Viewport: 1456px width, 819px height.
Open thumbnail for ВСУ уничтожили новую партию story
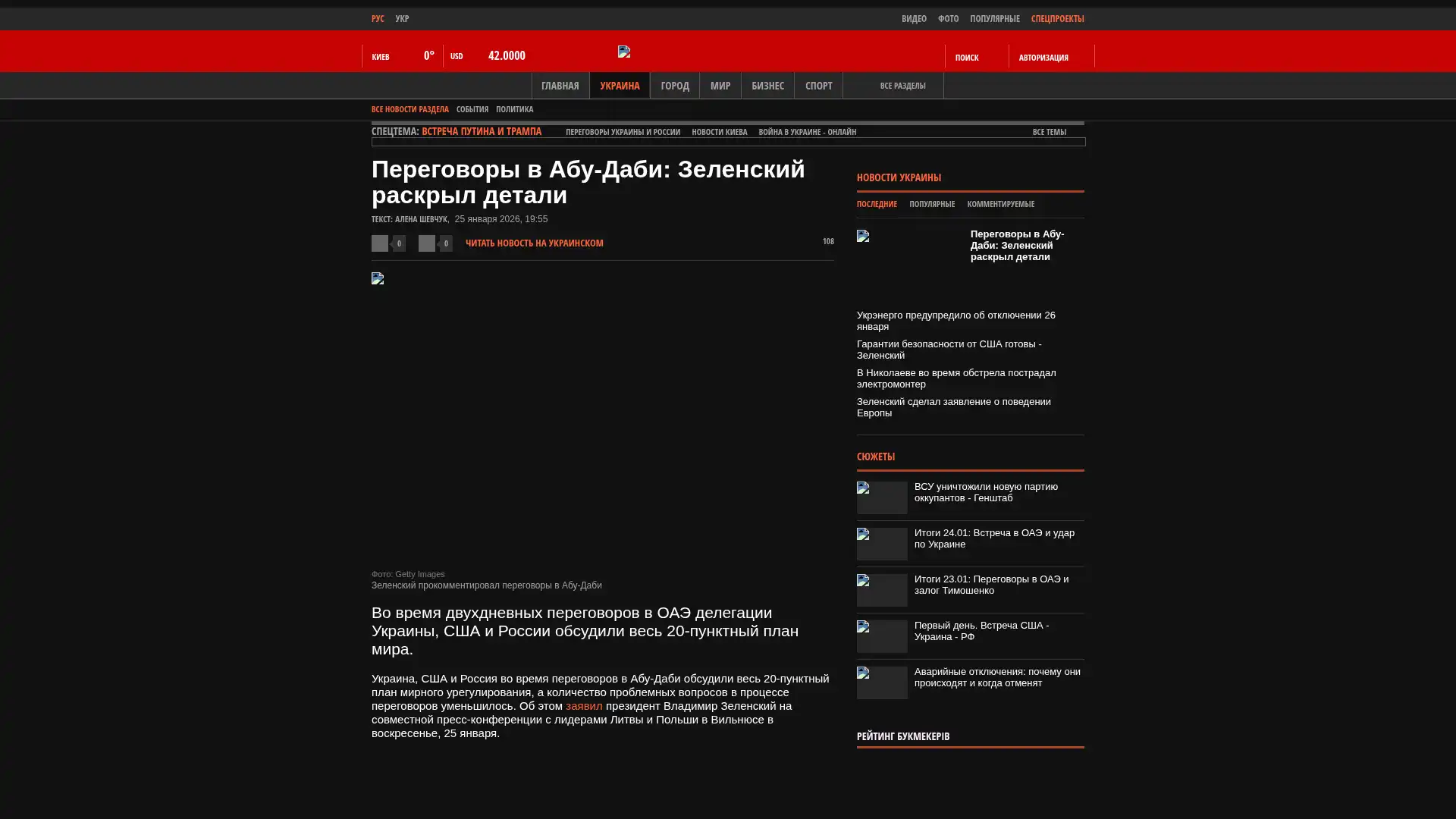pyautogui.click(x=882, y=497)
